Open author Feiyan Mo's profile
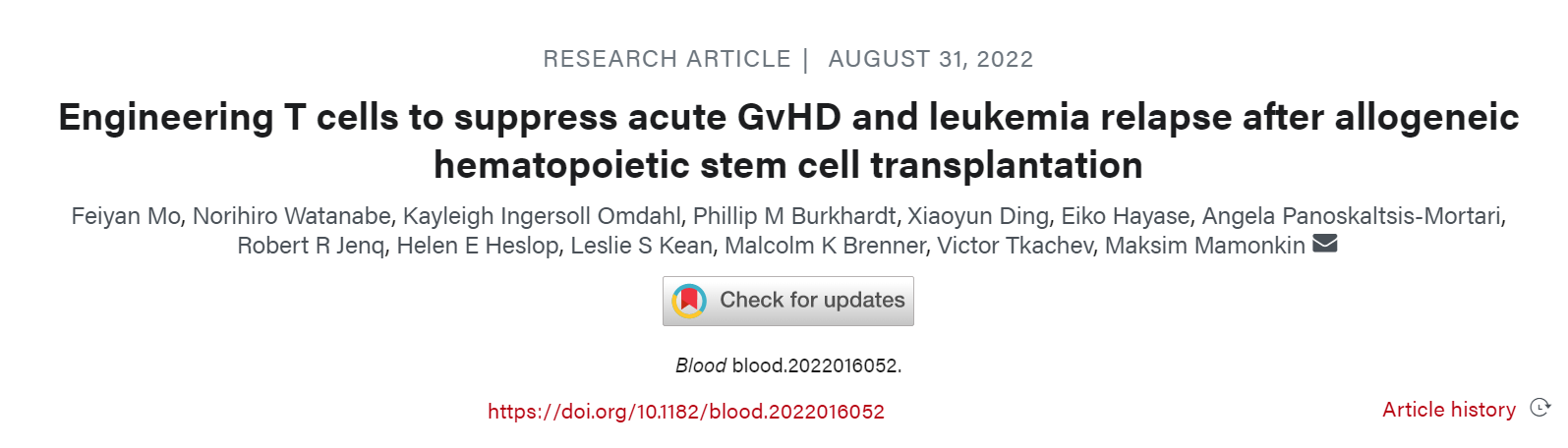 pos(126,216)
